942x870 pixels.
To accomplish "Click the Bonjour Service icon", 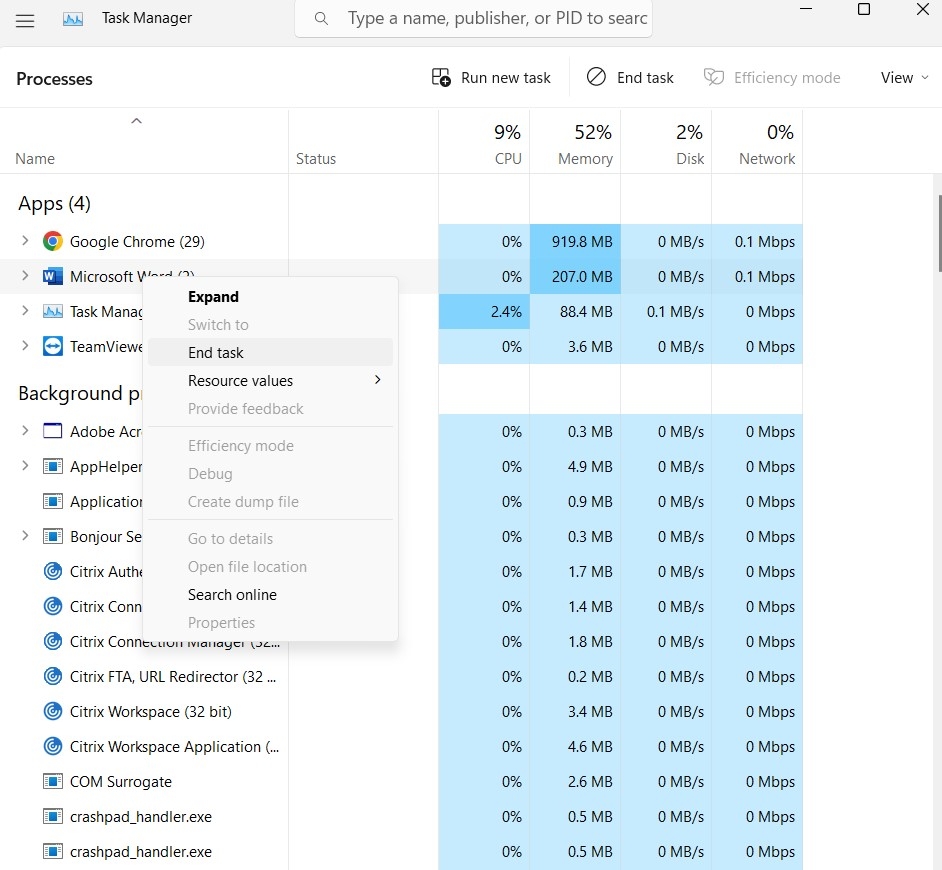I will click(x=53, y=536).
